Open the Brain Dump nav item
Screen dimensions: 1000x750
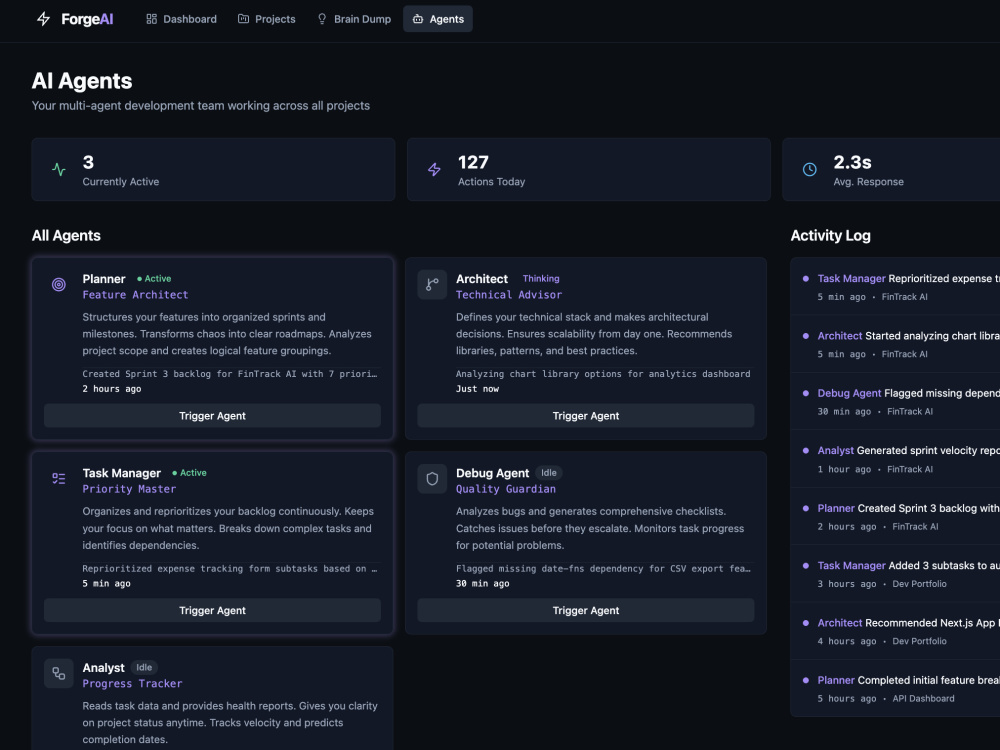(354, 19)
